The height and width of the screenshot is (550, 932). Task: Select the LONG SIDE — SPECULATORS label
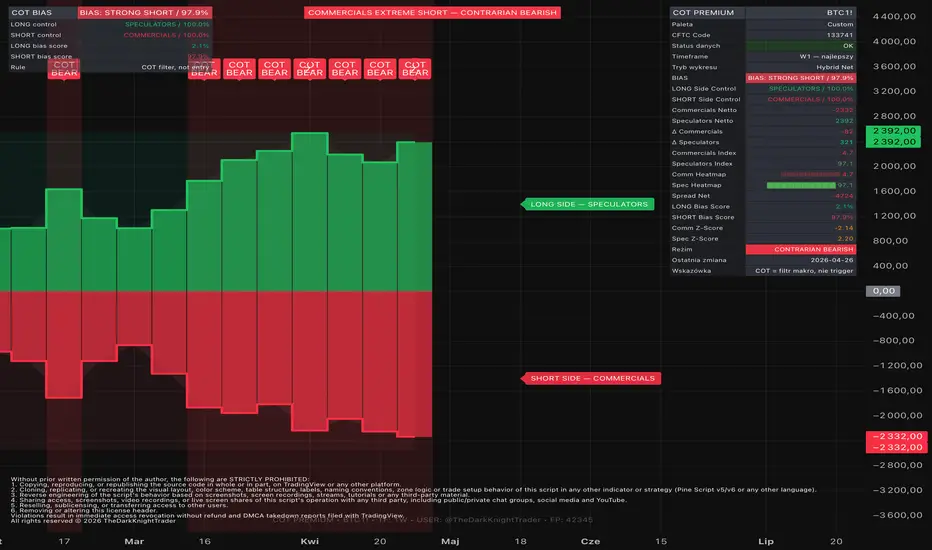pyautogui.click(x=588, y=204)
